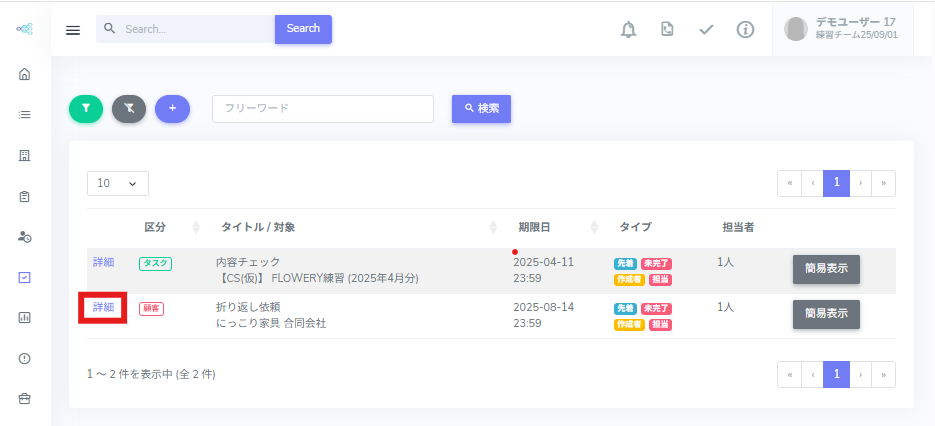Sort by the 区分 column header
The height and width of the screenshot is (426, 935).
coord(154,227)
